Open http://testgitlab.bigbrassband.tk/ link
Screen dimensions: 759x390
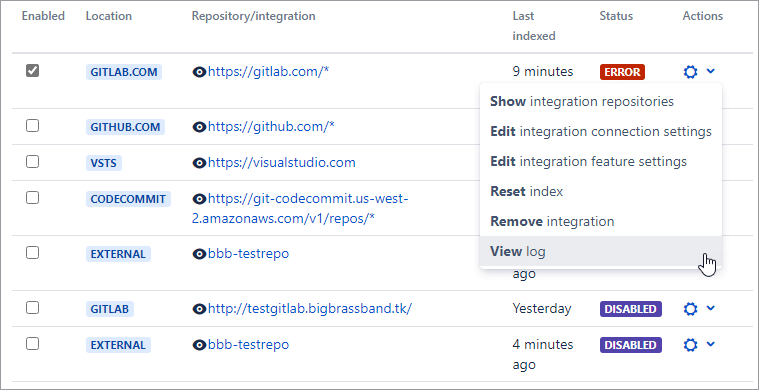(310, 308)
